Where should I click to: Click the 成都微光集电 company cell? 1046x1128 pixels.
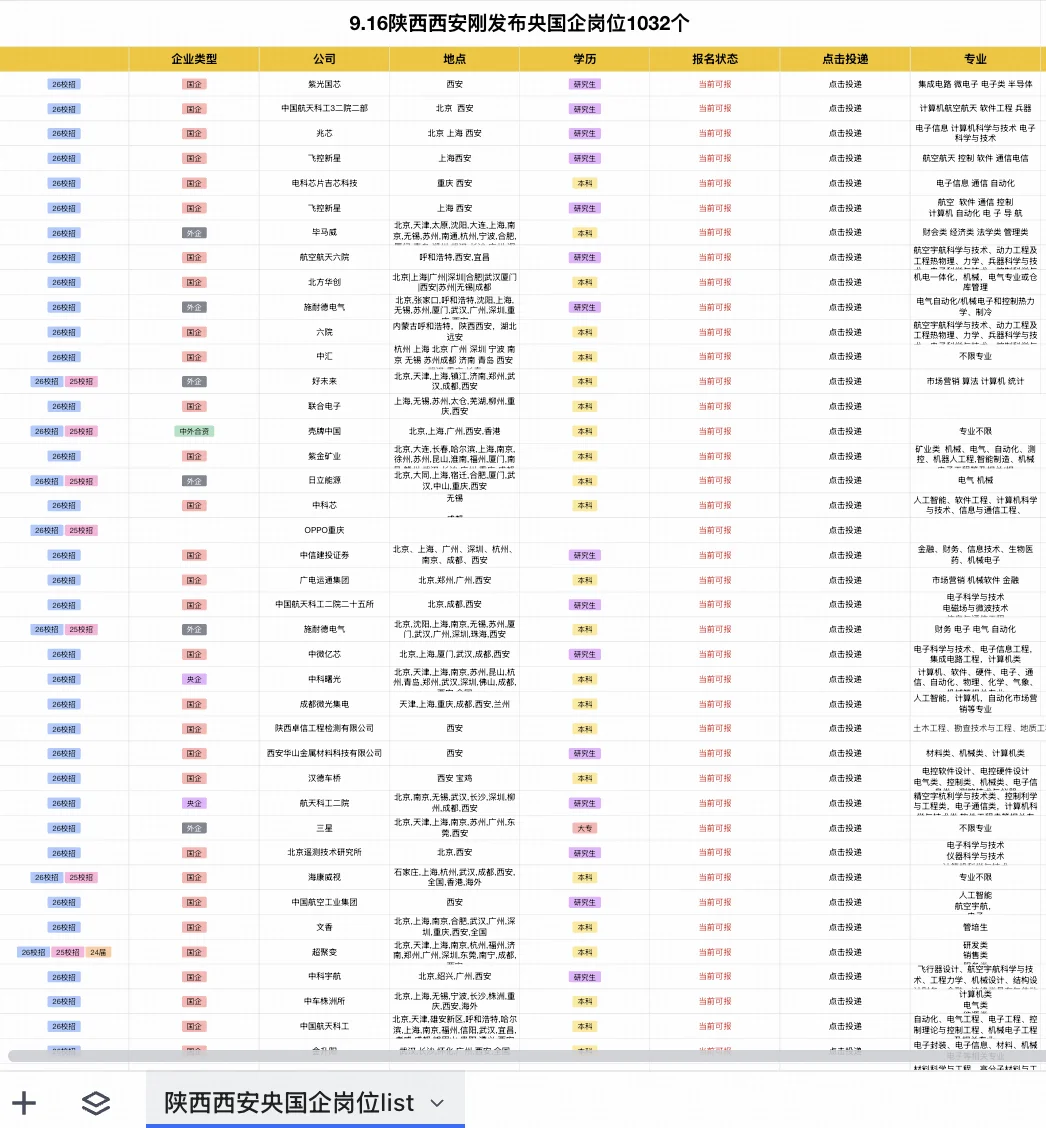tap(324, 704)
